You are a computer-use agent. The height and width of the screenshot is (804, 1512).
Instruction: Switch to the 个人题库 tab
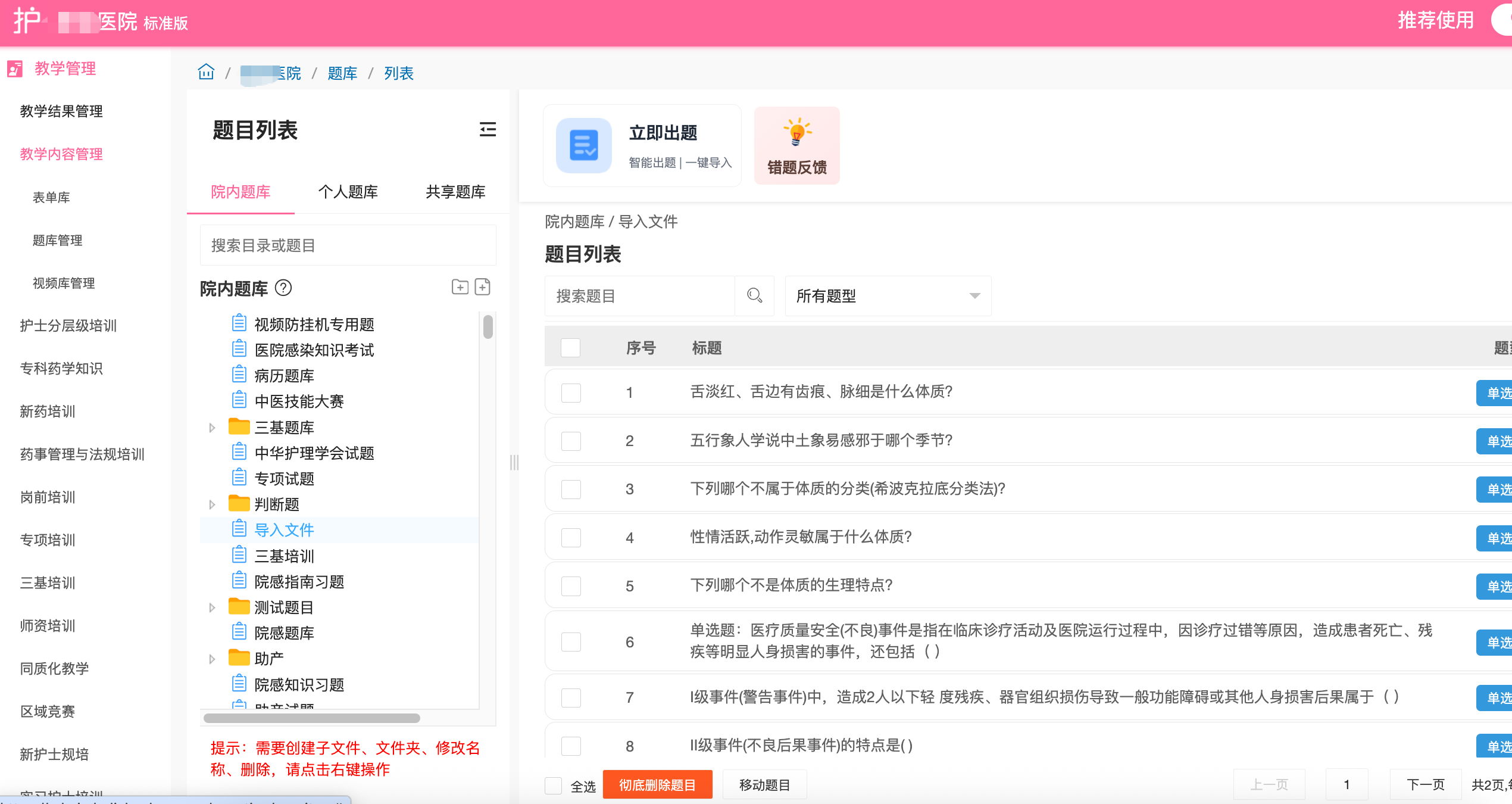pyautogui.click(x=348, y=192)
